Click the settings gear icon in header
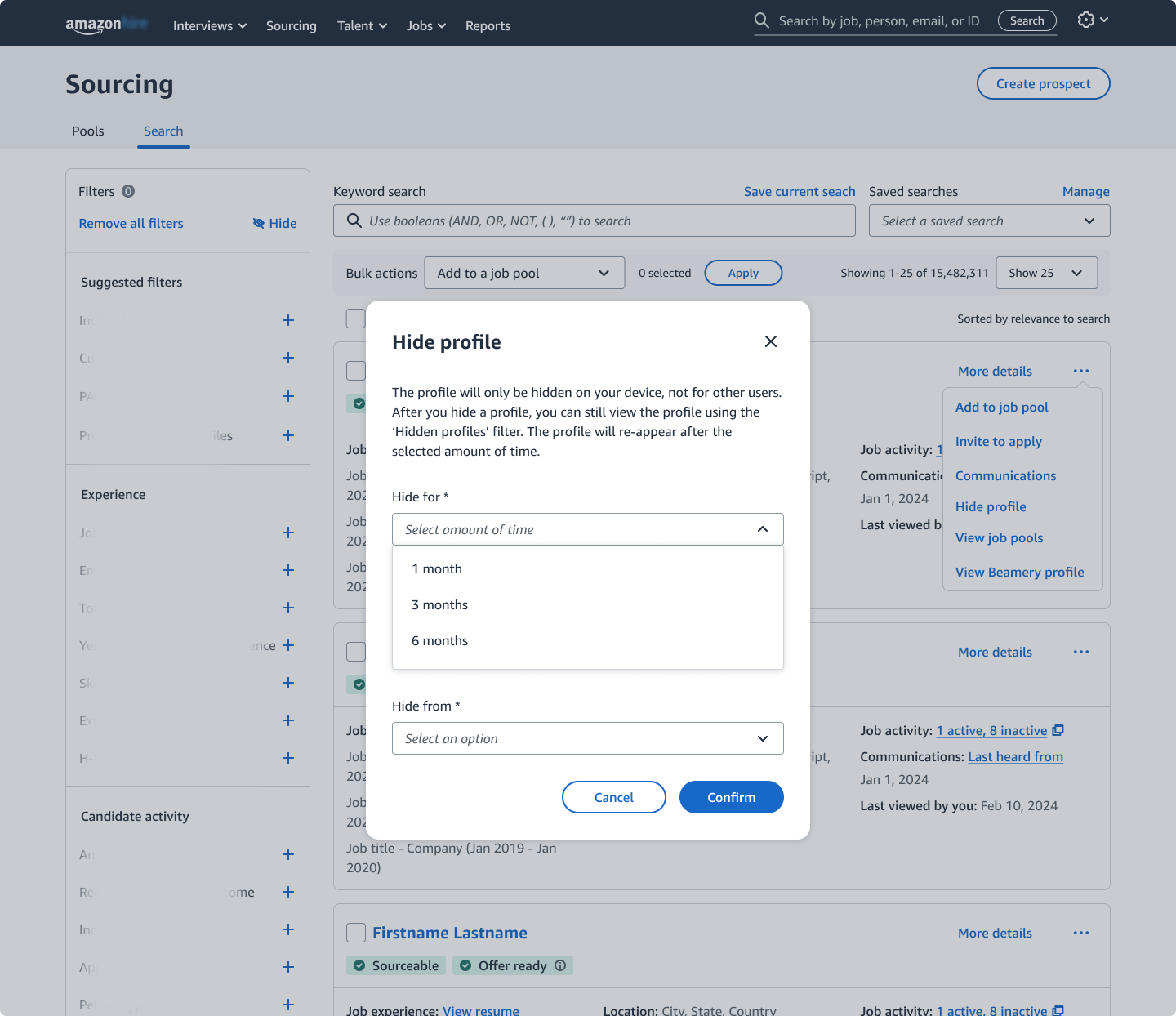Screen dimensions: 1176x1016 [x=1085, y=20]
